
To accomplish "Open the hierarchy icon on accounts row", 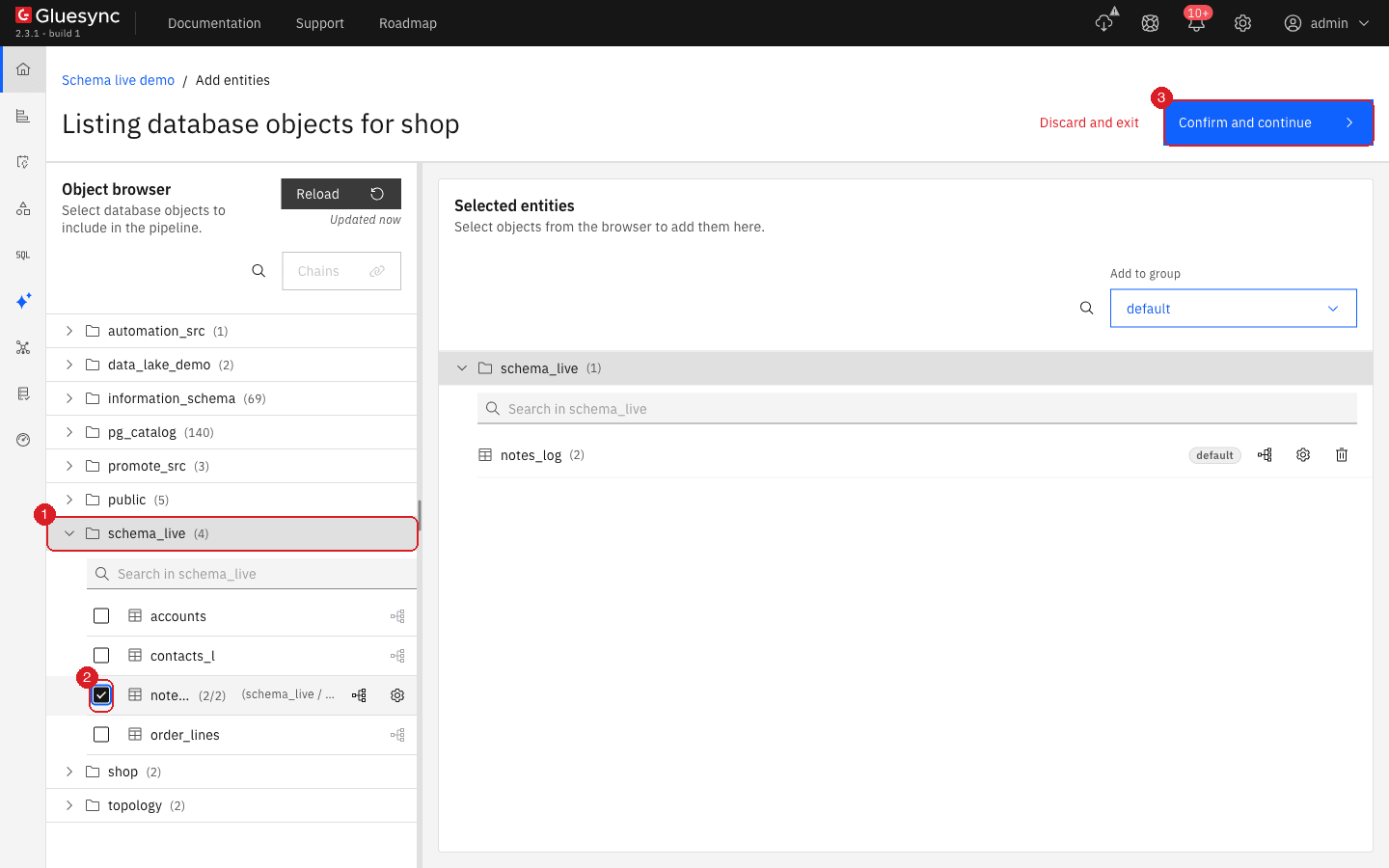I will [397, 616].
